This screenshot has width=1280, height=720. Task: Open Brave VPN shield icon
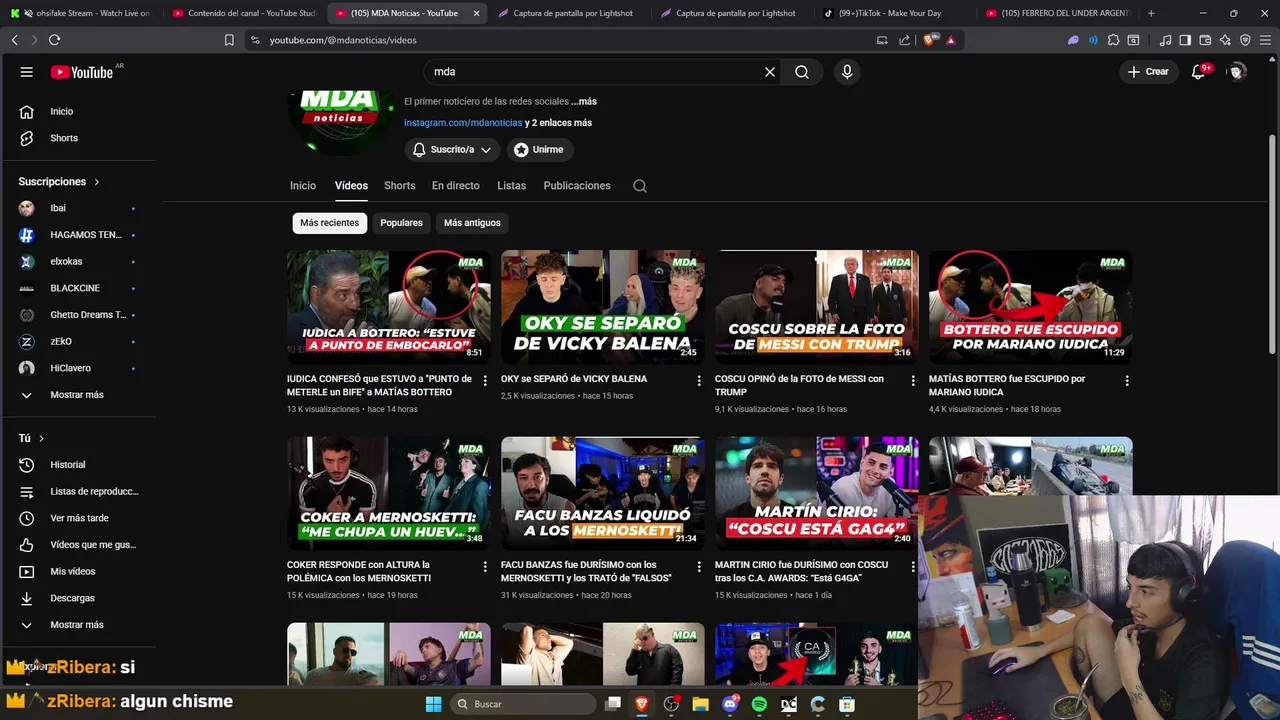tap(1245, 40)
